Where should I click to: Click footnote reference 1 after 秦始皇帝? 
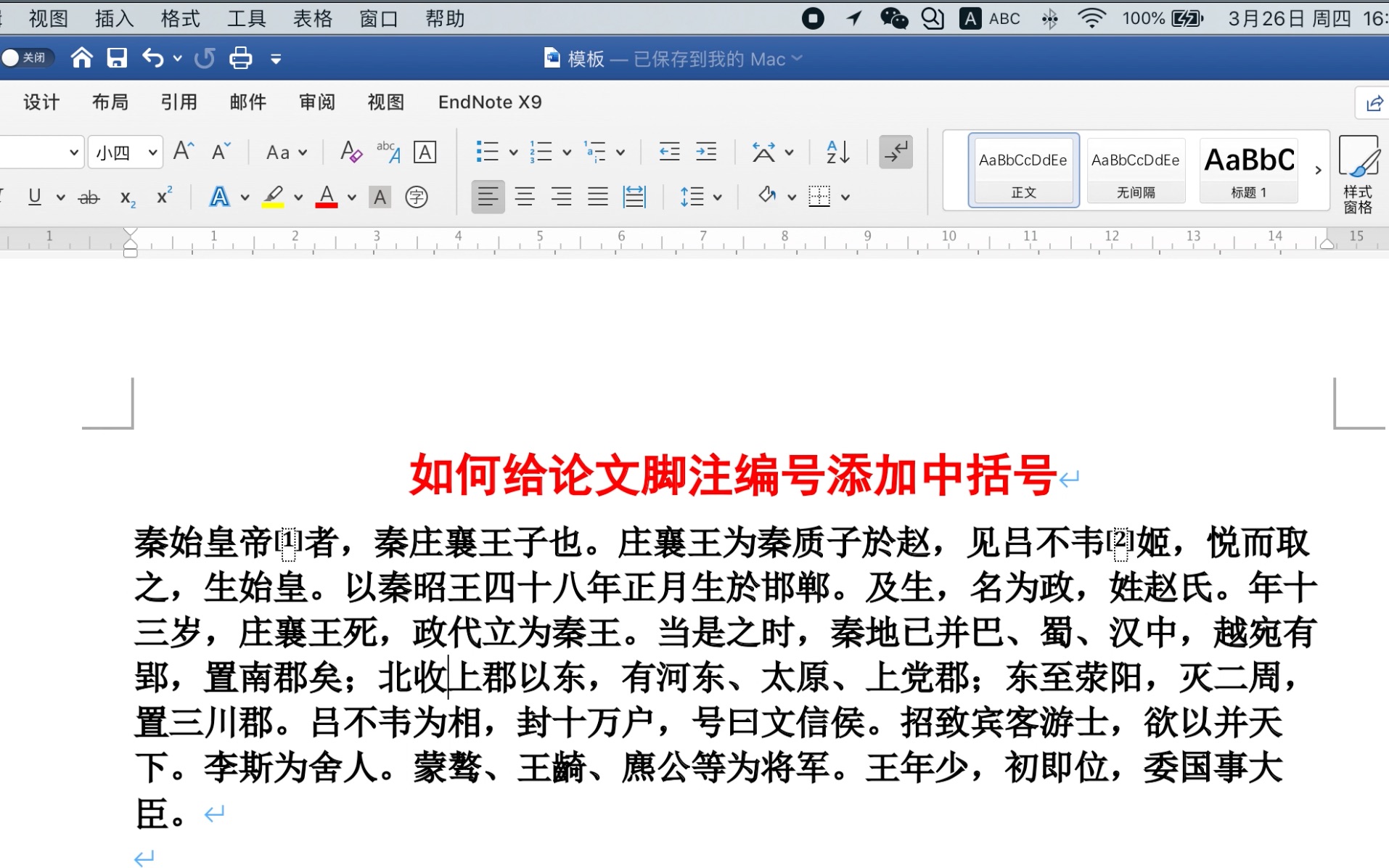coord(288,541)
